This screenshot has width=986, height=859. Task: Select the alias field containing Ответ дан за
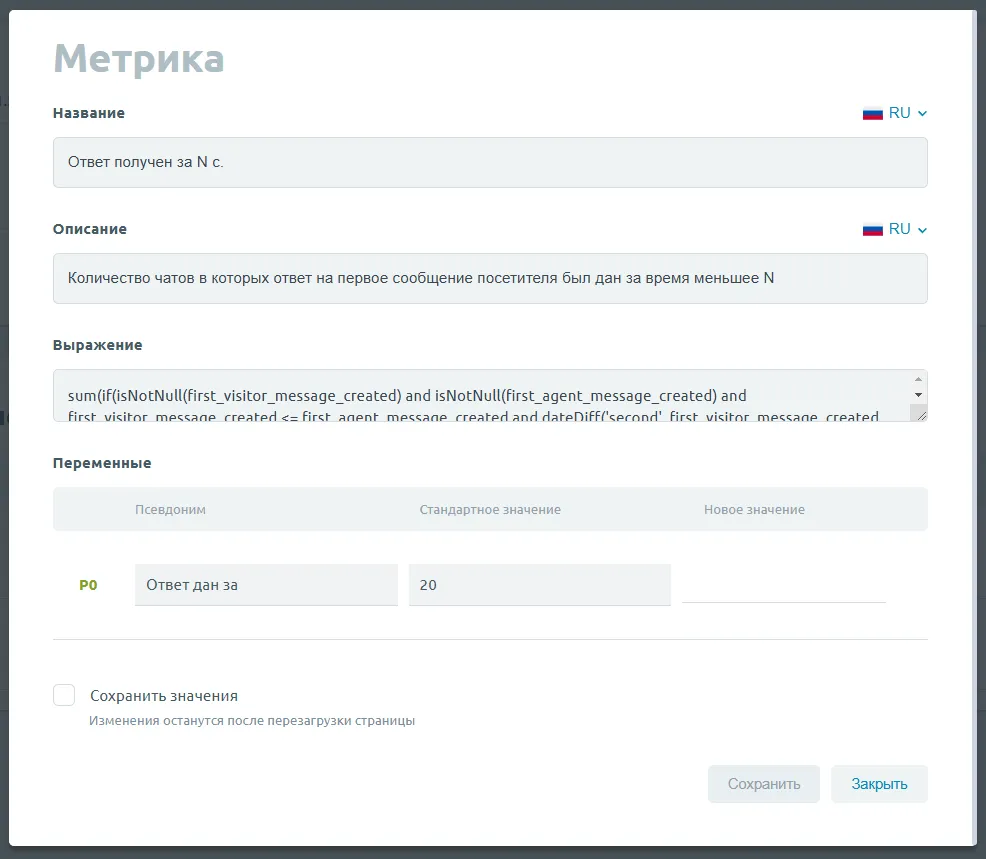[266, 585]
